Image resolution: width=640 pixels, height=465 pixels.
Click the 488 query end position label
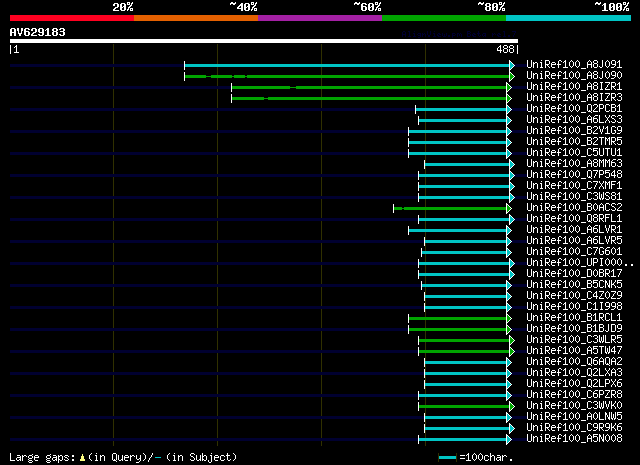point(505,49)
